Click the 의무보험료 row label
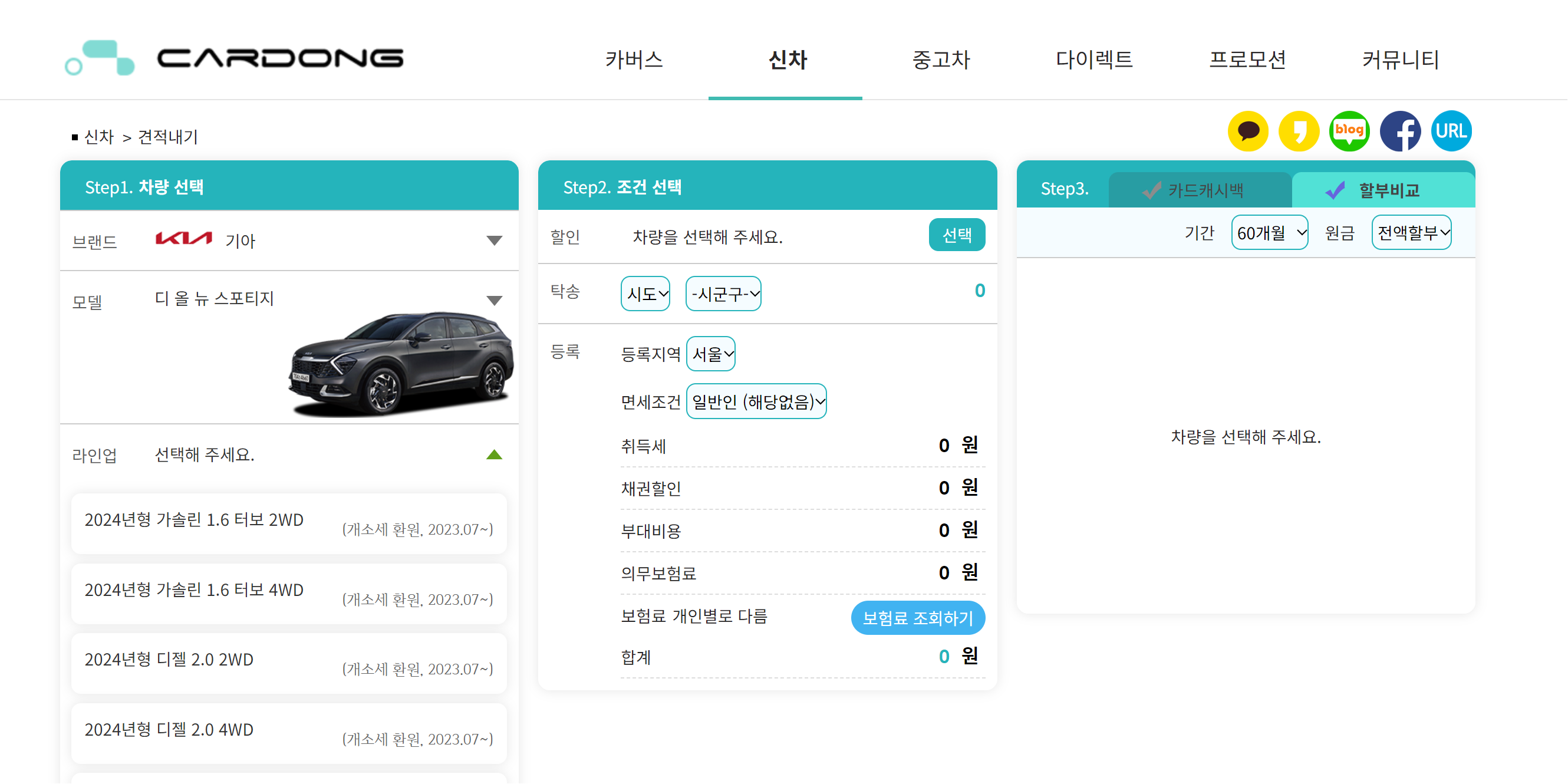 tap(658, 574)
